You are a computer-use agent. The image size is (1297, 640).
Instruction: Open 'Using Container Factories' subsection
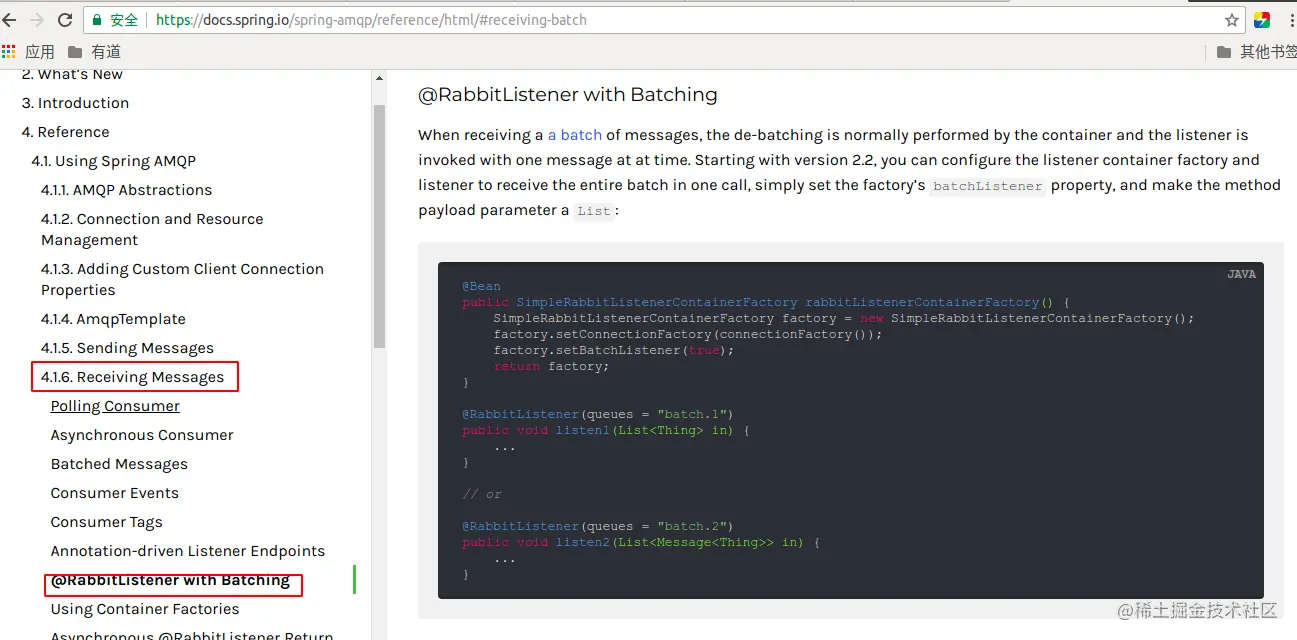[145, 609]
